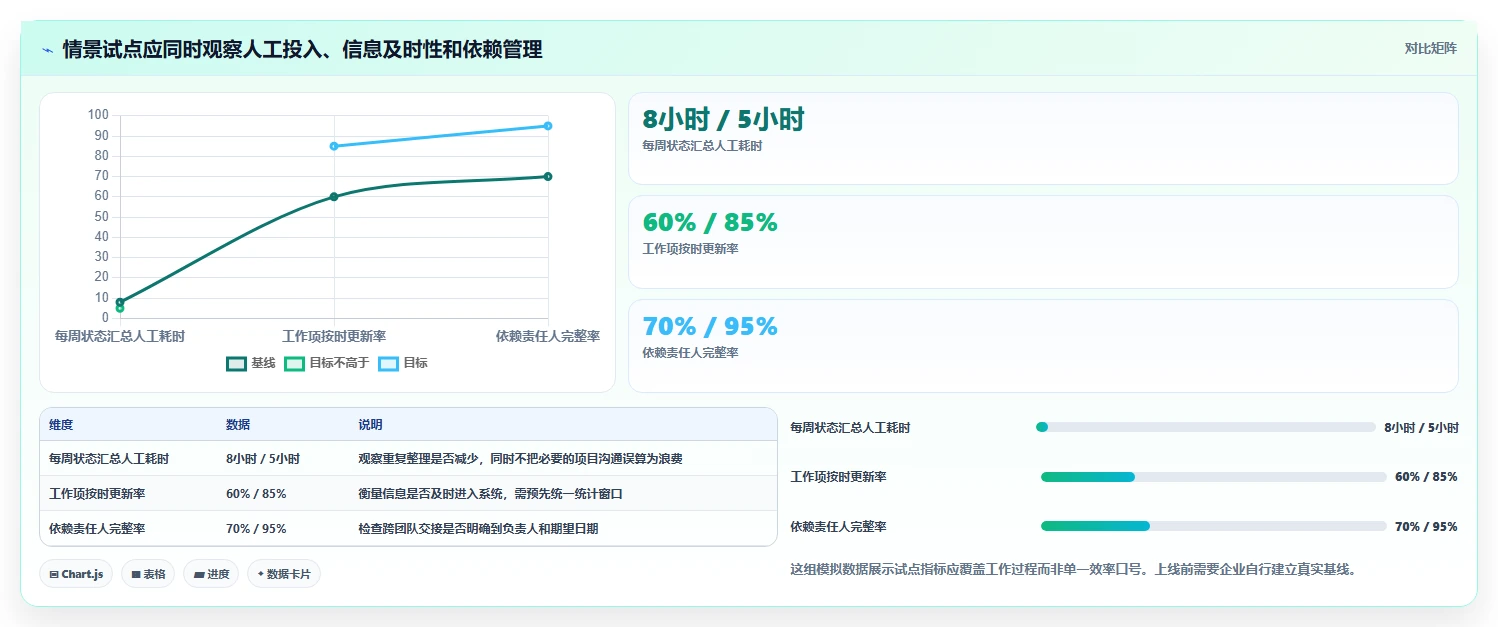Click target data point at value 85
Screen dimensions: 1498x627
click(x=334, y=146)
